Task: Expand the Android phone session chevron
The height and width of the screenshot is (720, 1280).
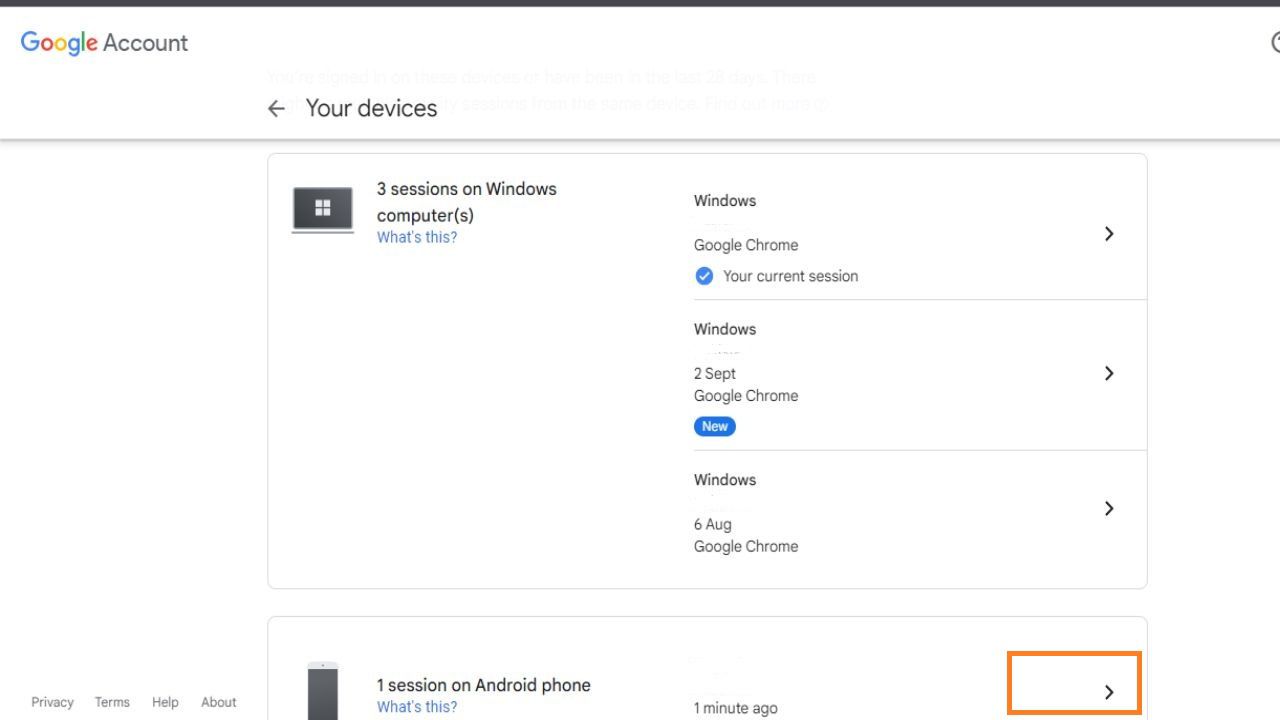Action: click(1109, 692)
